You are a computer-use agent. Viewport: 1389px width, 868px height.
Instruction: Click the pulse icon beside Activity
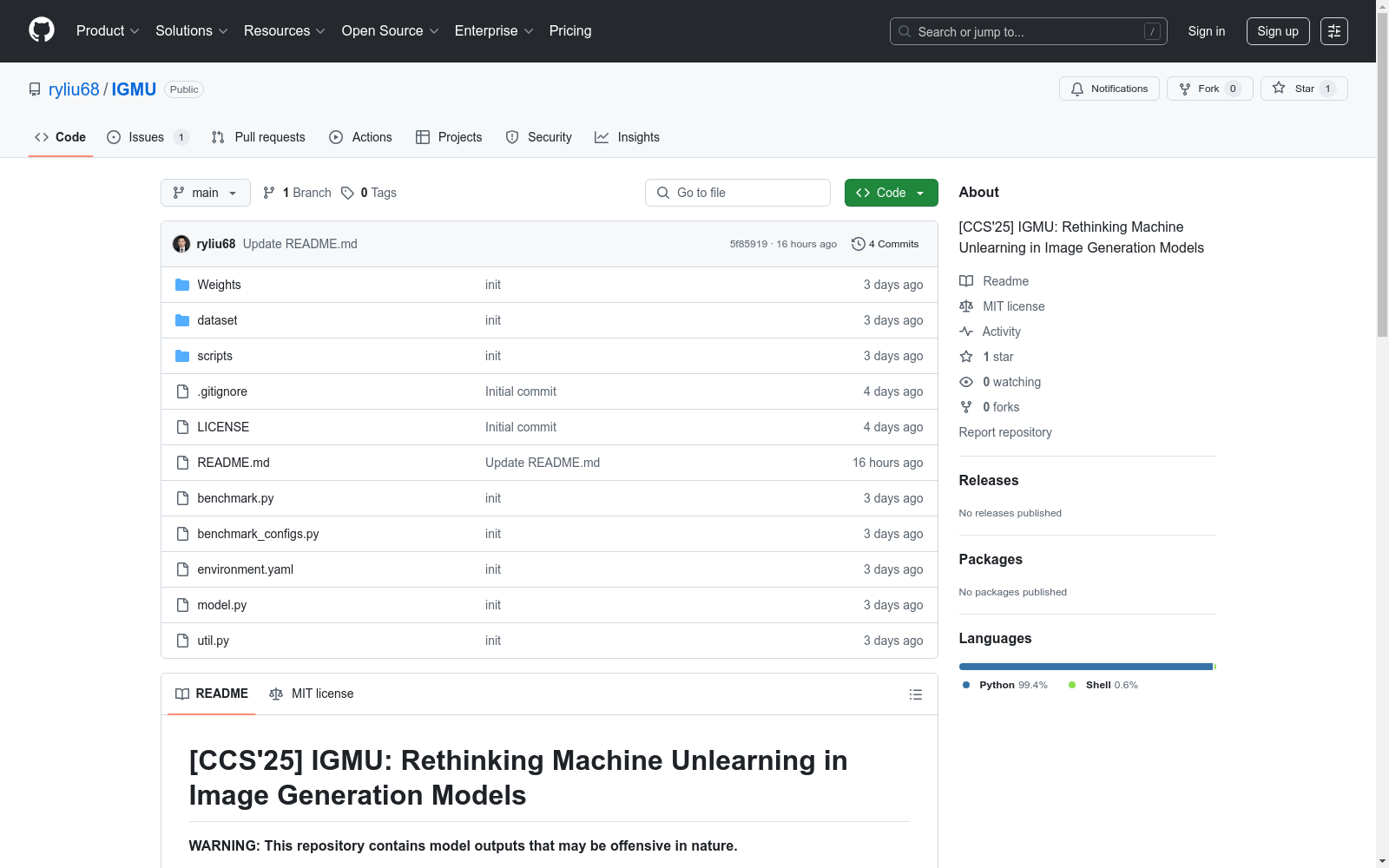pos(966,332)
